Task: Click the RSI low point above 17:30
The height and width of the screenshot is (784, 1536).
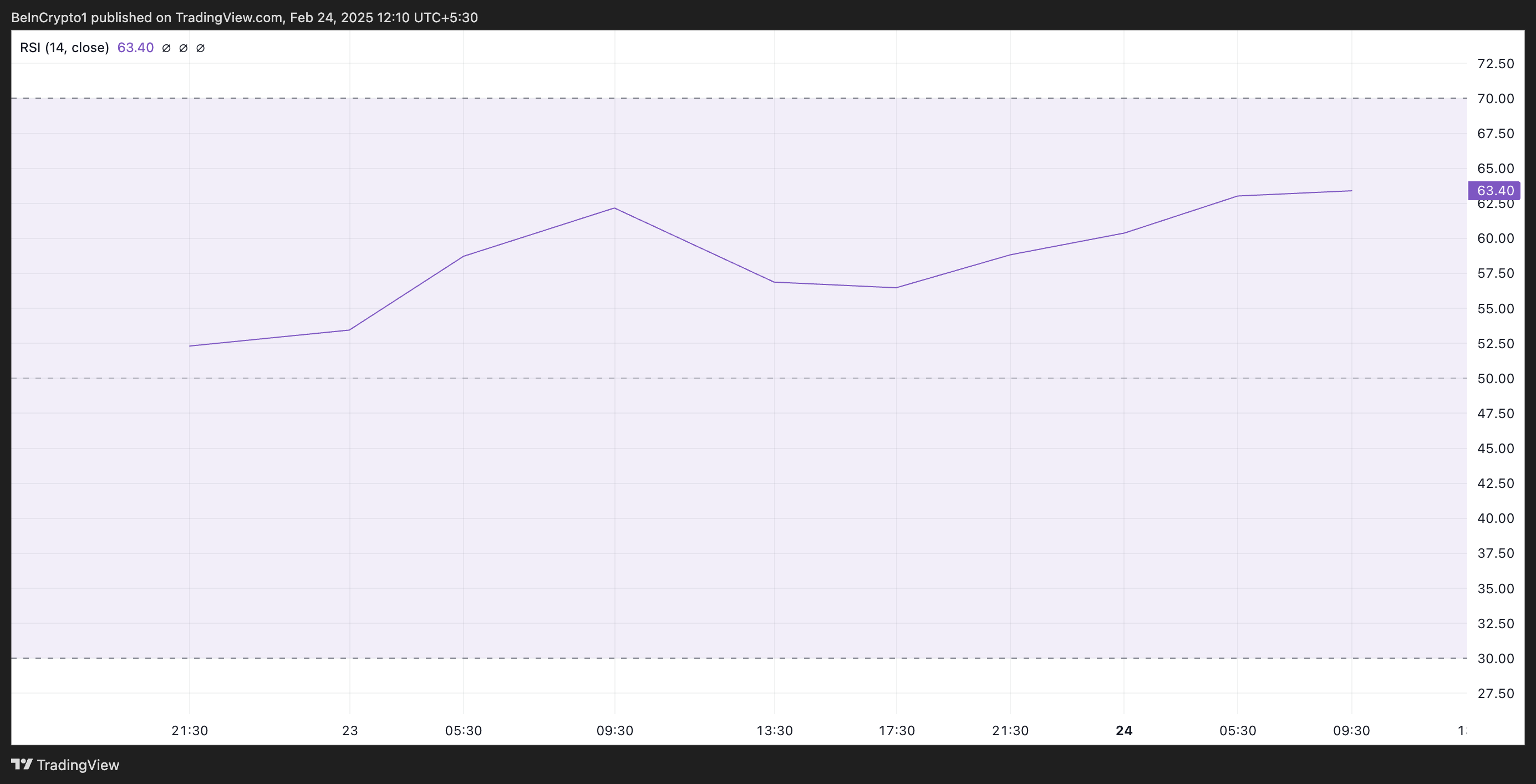Action: pyautogui.click(x=896, y=288)
